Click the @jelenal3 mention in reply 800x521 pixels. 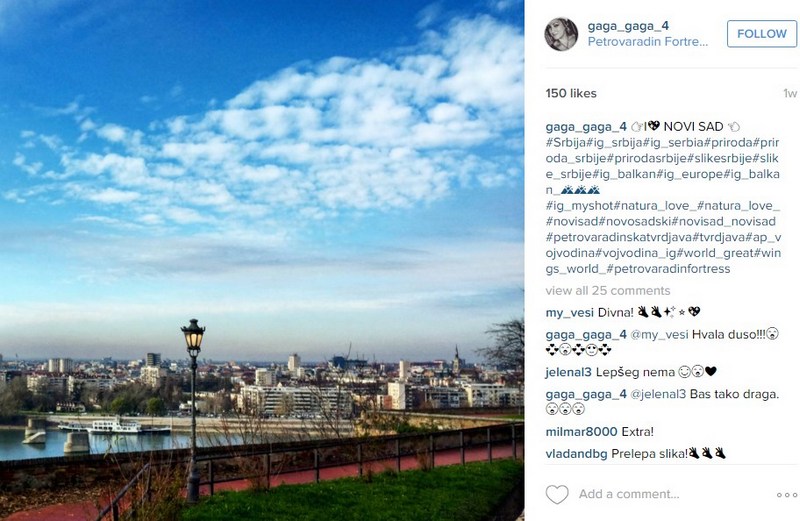pyautogui.click(x=658, y=394)
